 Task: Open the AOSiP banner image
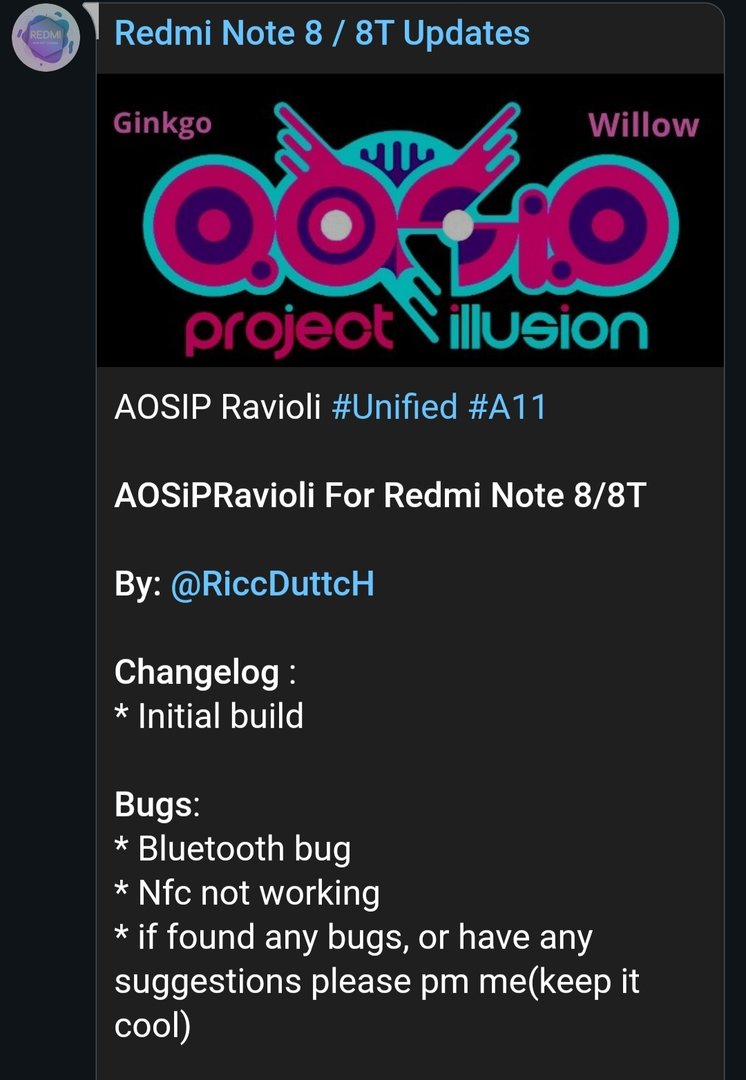coord(410,220)
